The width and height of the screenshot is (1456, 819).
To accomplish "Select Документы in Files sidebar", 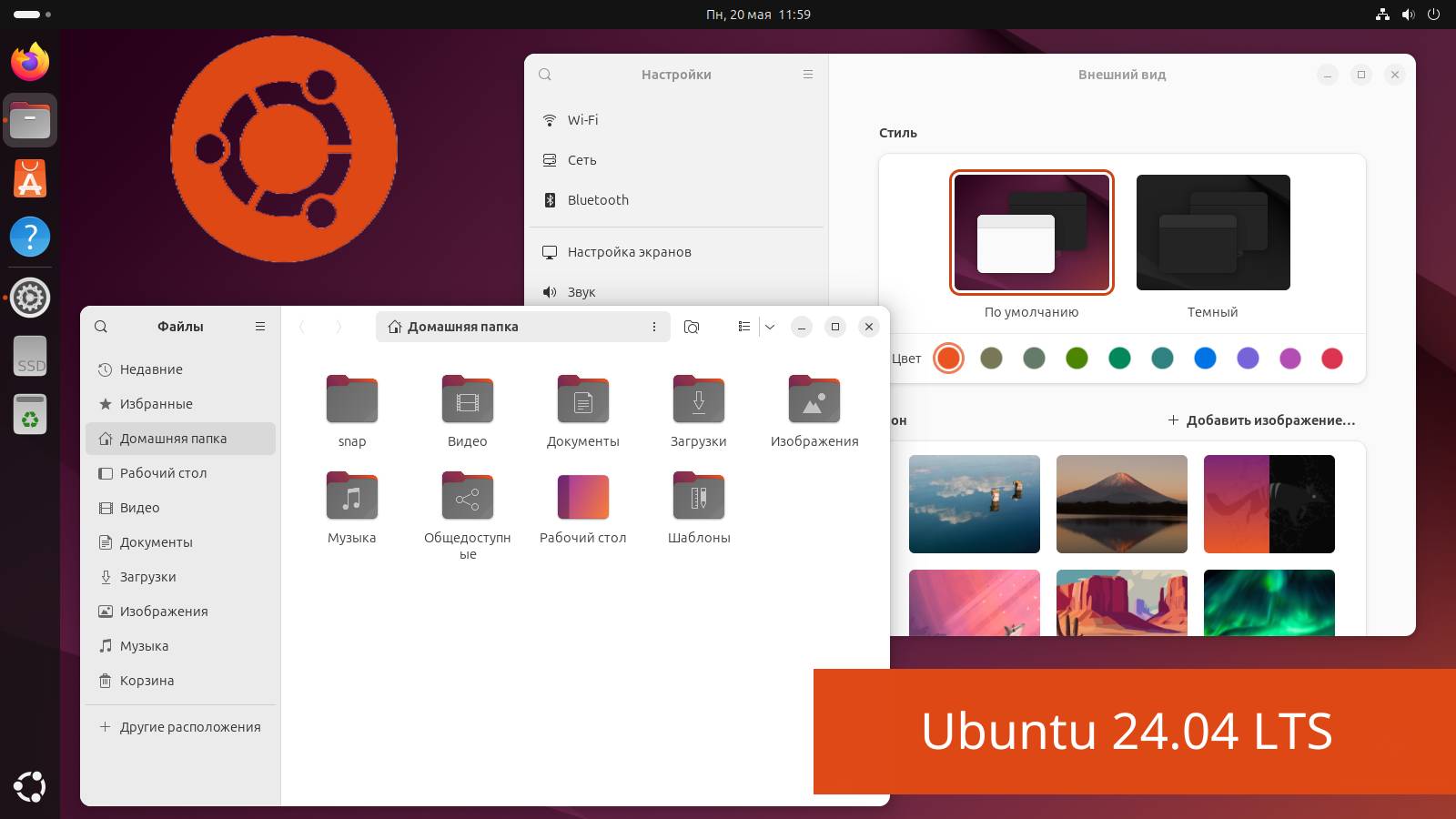I will [180, 542].
